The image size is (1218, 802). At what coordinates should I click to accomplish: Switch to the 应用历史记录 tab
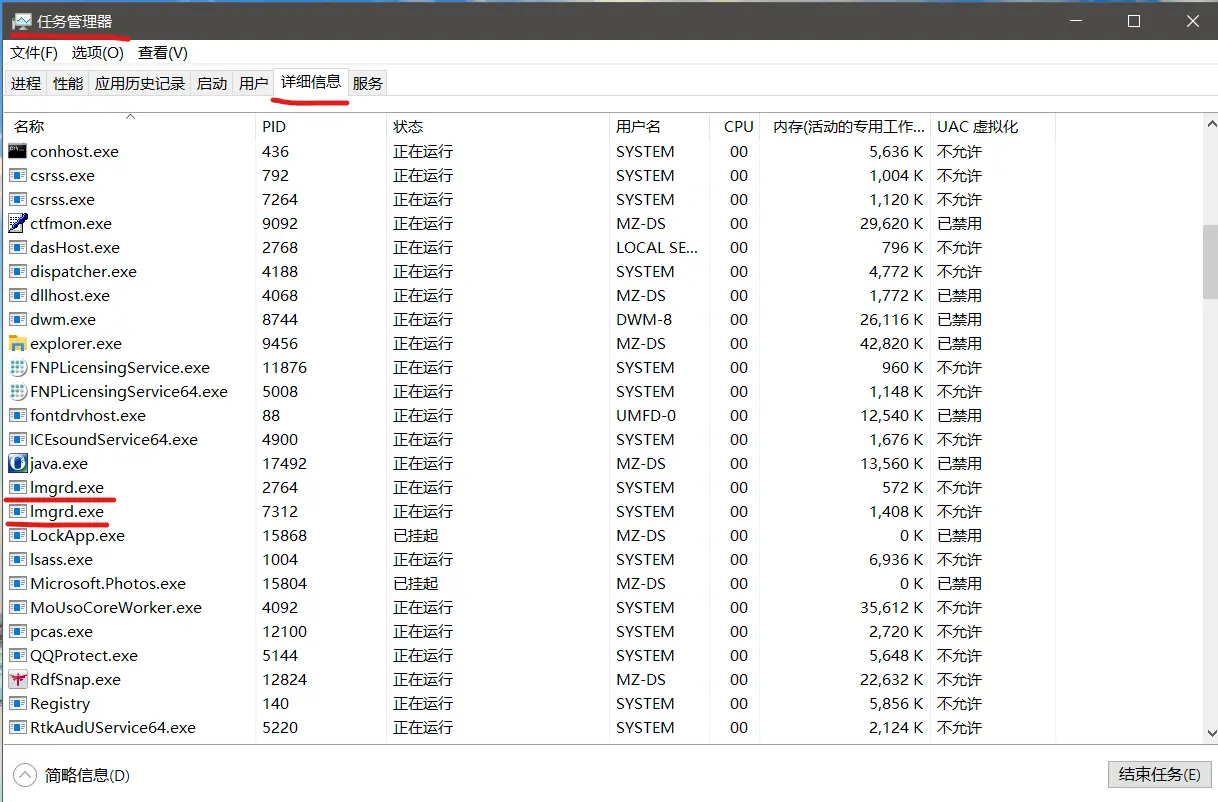point(140,84)
